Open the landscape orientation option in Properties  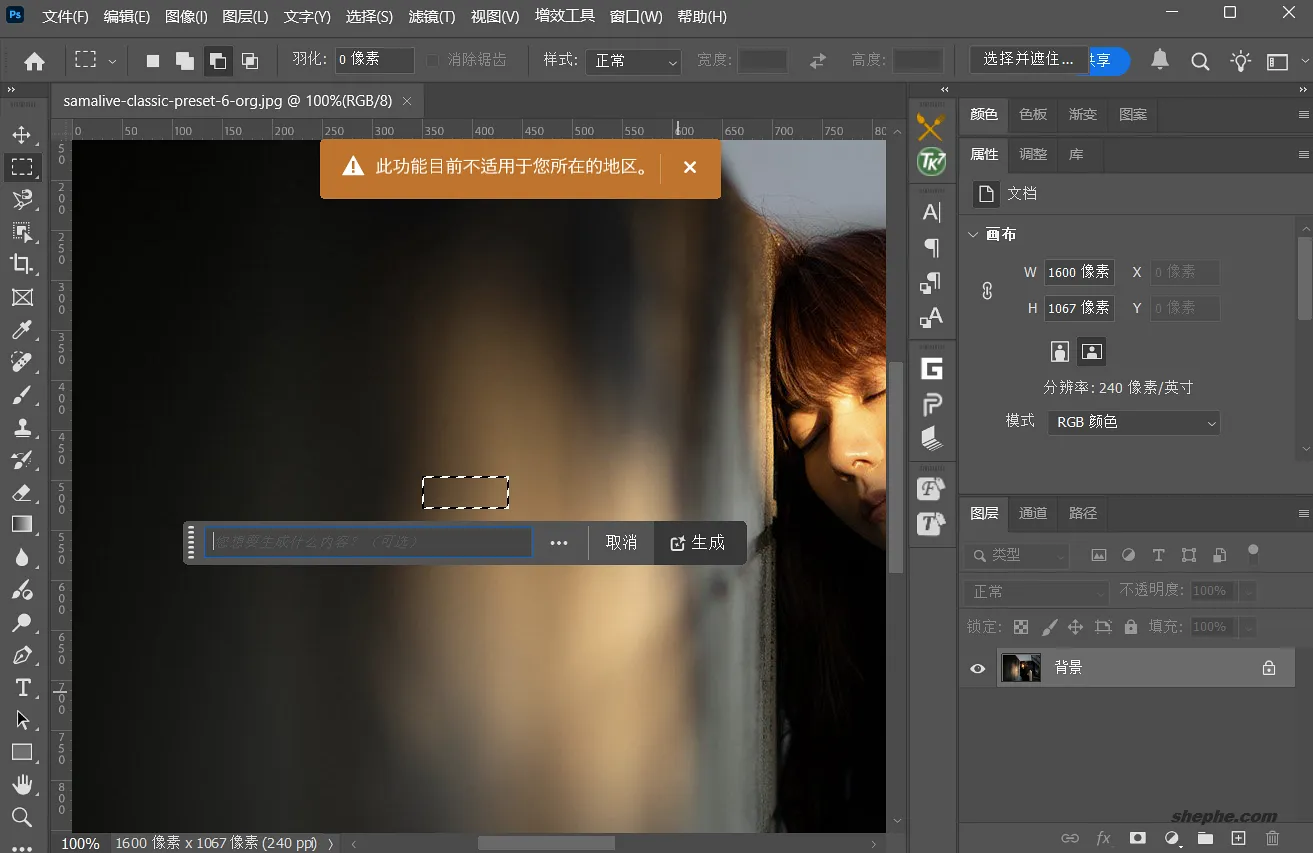click(x=1091, y=351)
